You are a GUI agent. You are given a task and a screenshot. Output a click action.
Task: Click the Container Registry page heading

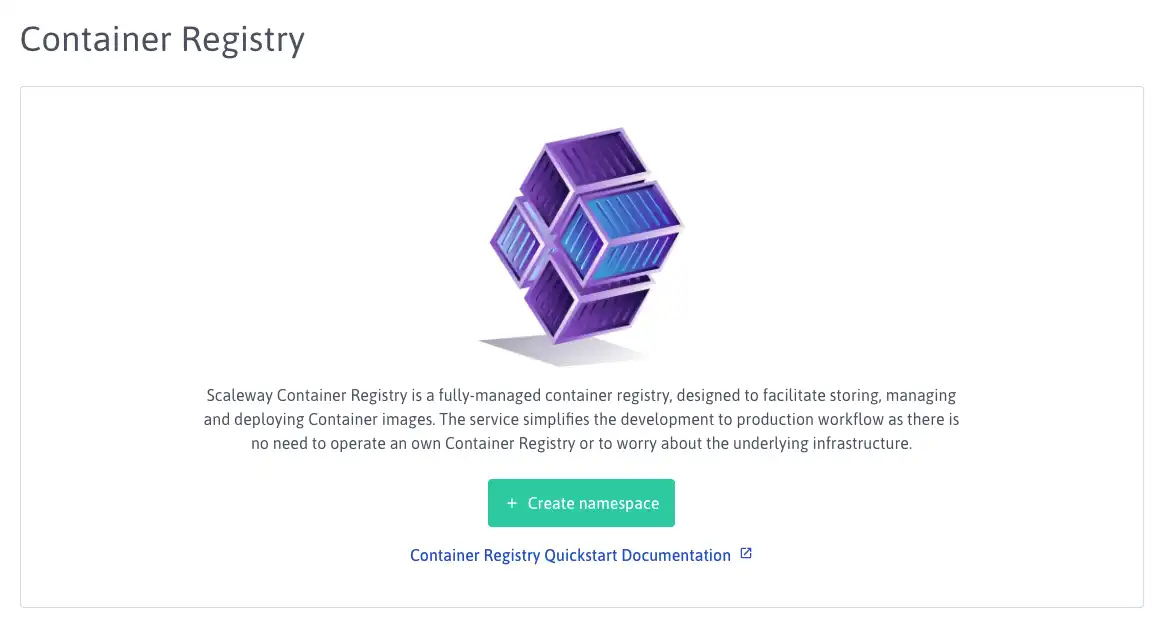coord(162,39)
